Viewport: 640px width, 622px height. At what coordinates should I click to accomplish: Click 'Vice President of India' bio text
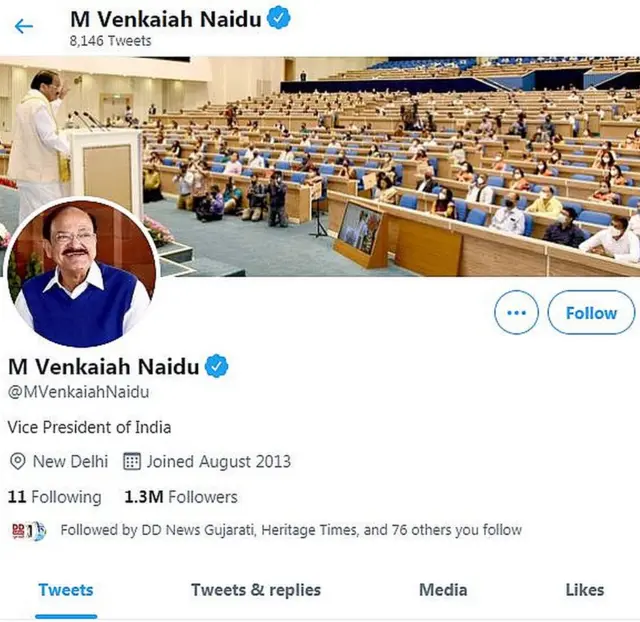tap(90, 427)
